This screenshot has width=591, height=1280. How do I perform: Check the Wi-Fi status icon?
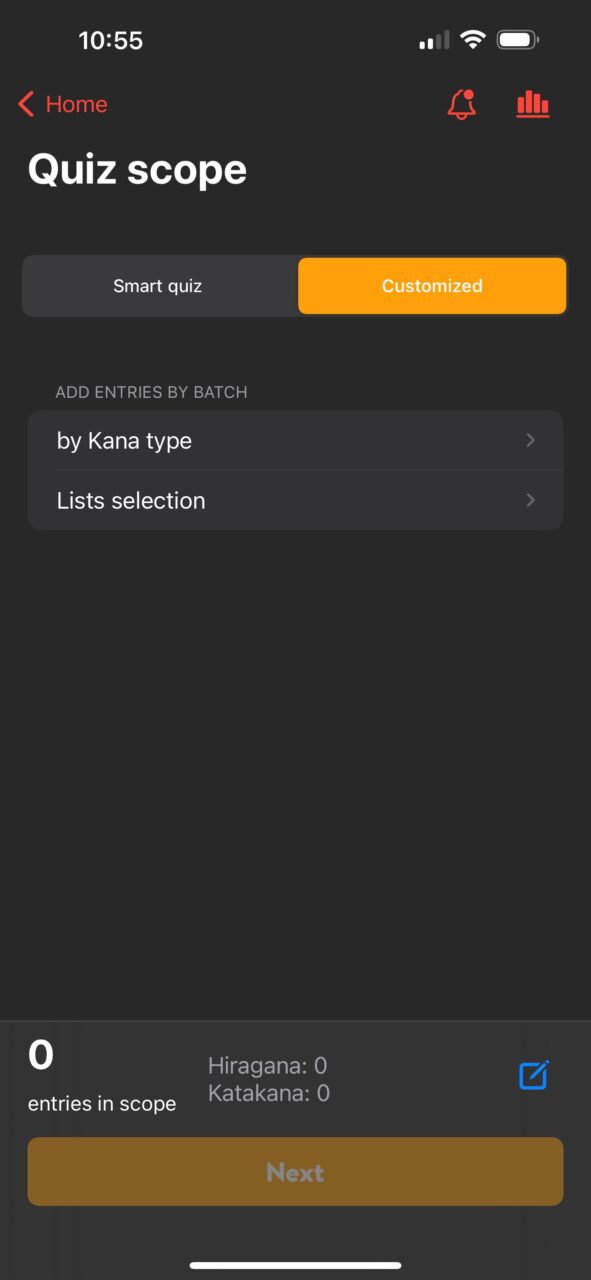pyautogui.click(x=473, y=40)
